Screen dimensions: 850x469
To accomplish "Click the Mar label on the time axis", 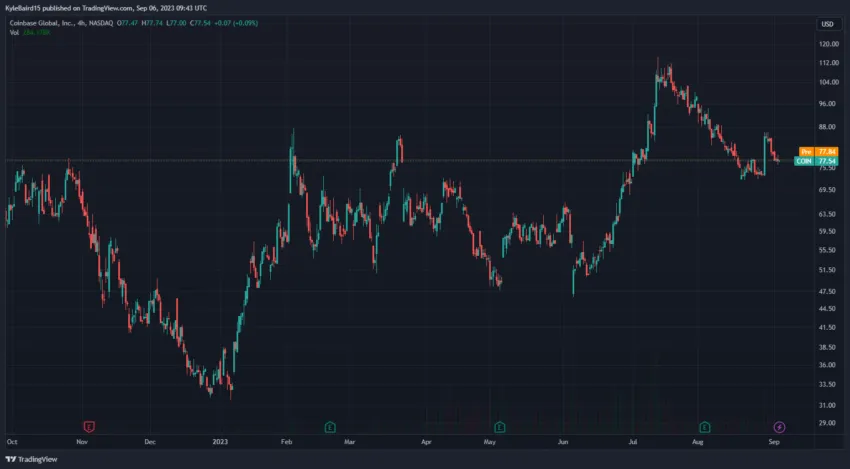I will (350, 442).
